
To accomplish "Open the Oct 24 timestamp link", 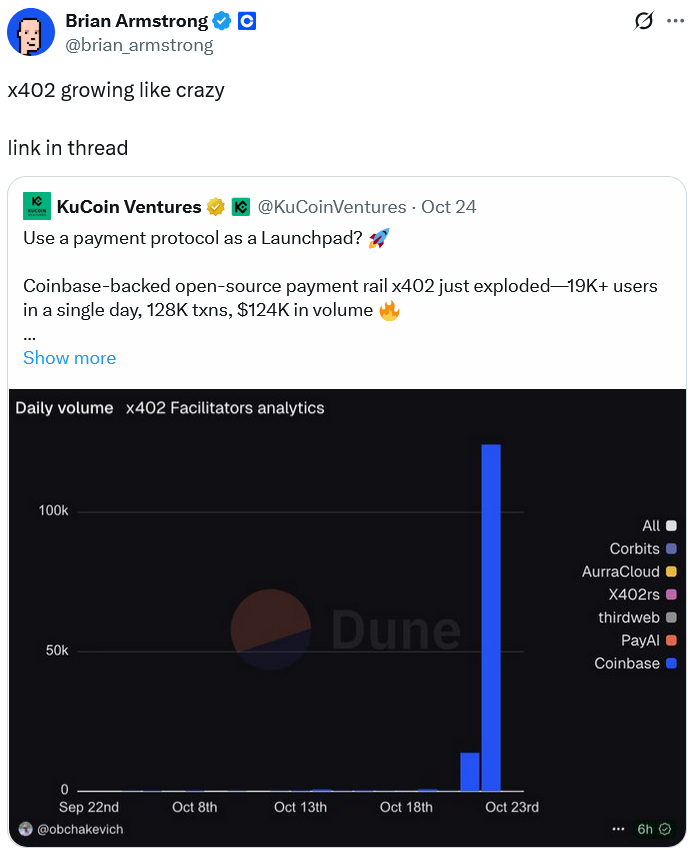I will 448,207.
